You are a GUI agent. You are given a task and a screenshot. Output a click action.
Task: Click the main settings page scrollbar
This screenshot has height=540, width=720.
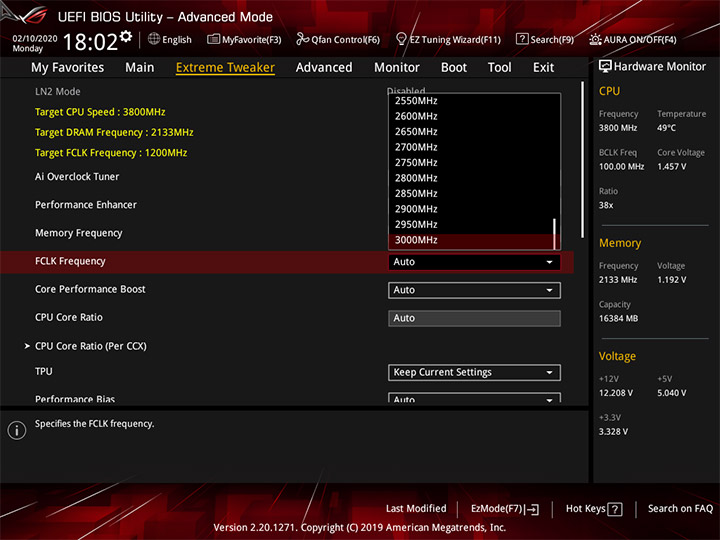[x=583, y=160]
